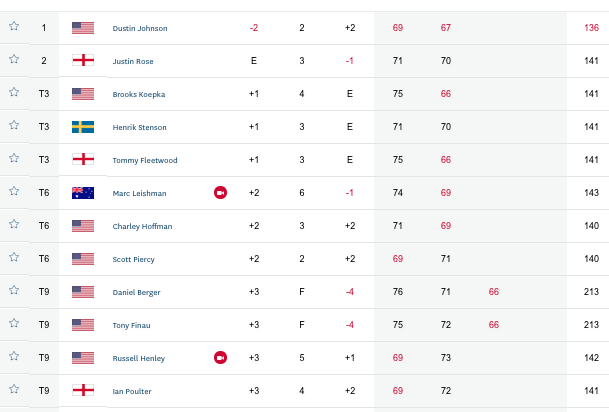This screenshot has height=412, width=609.
Task: Open Daniel Berger's scorecard via his name
Action: 136,292
